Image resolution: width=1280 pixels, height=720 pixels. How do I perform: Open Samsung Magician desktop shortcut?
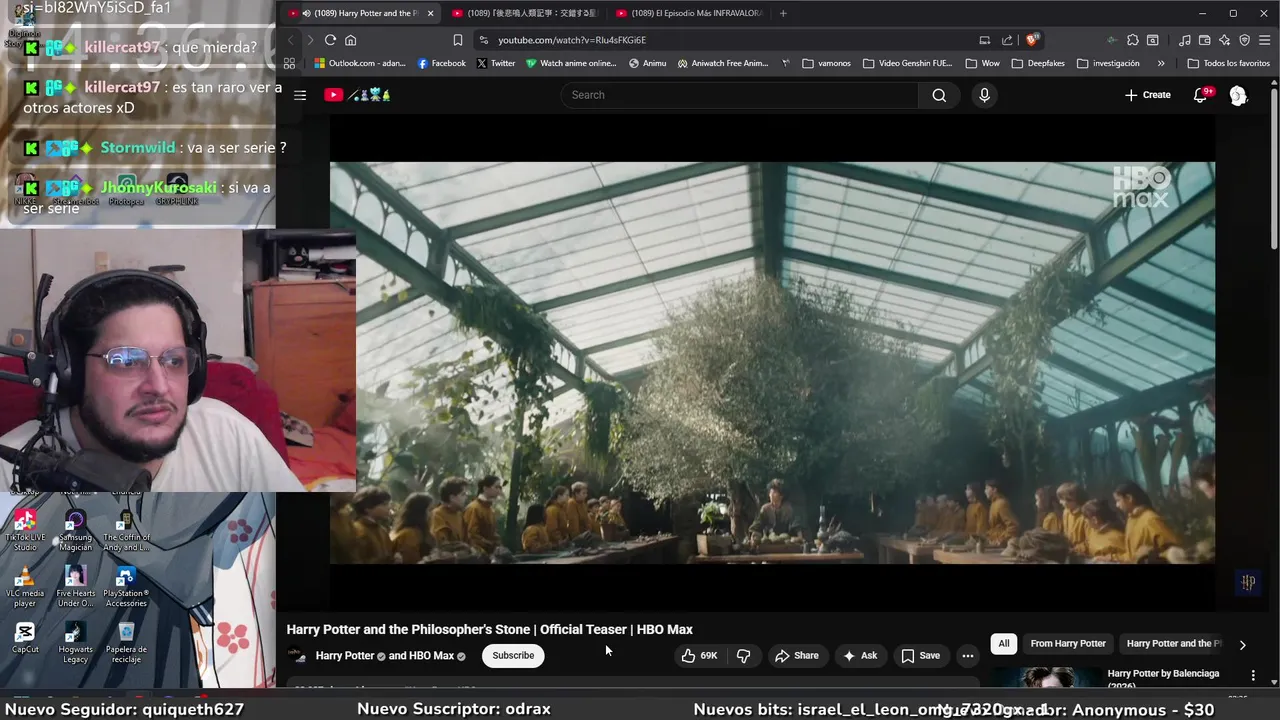pos(75,530)
